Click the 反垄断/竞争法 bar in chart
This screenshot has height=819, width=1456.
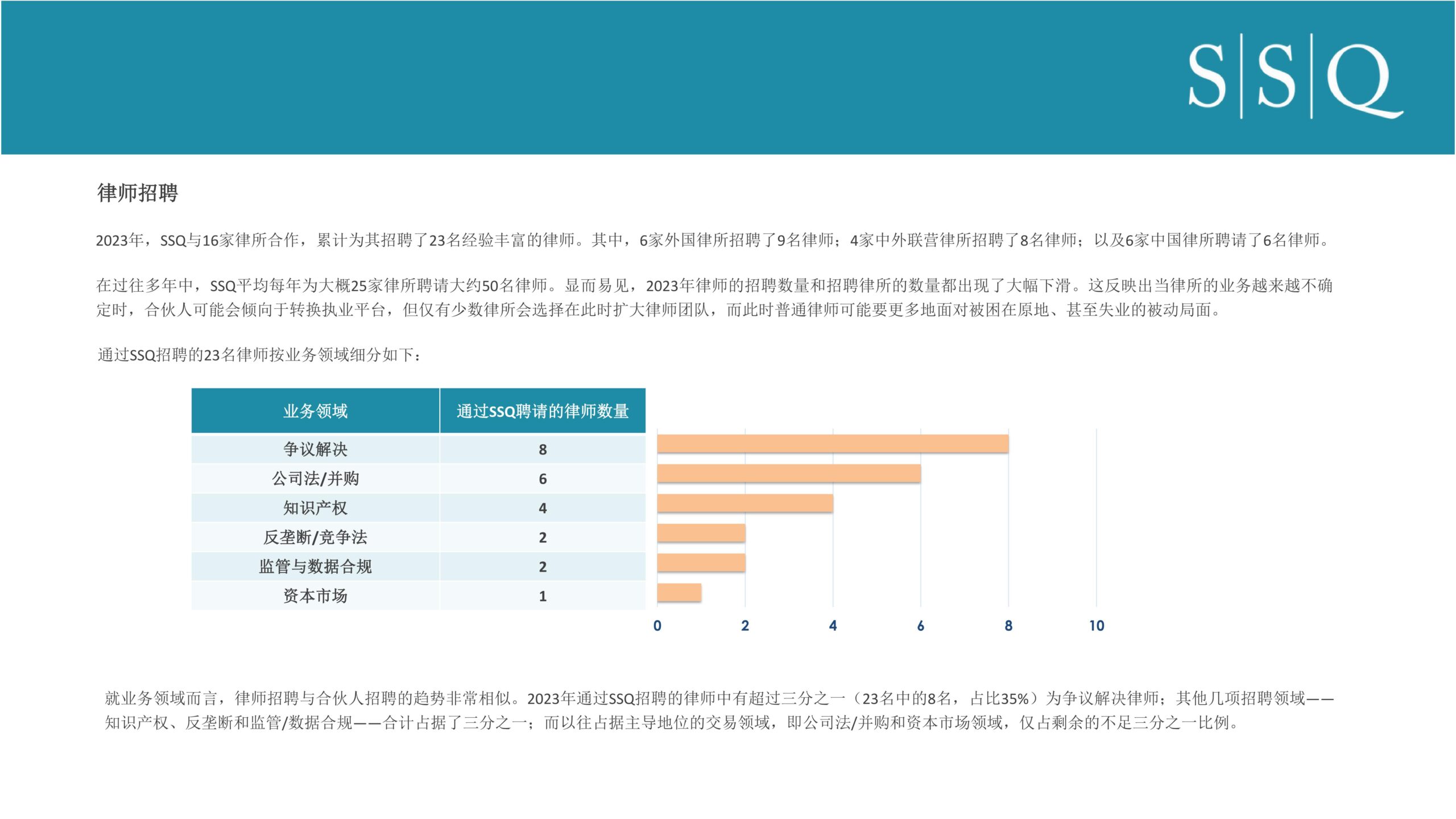[701, 533]
